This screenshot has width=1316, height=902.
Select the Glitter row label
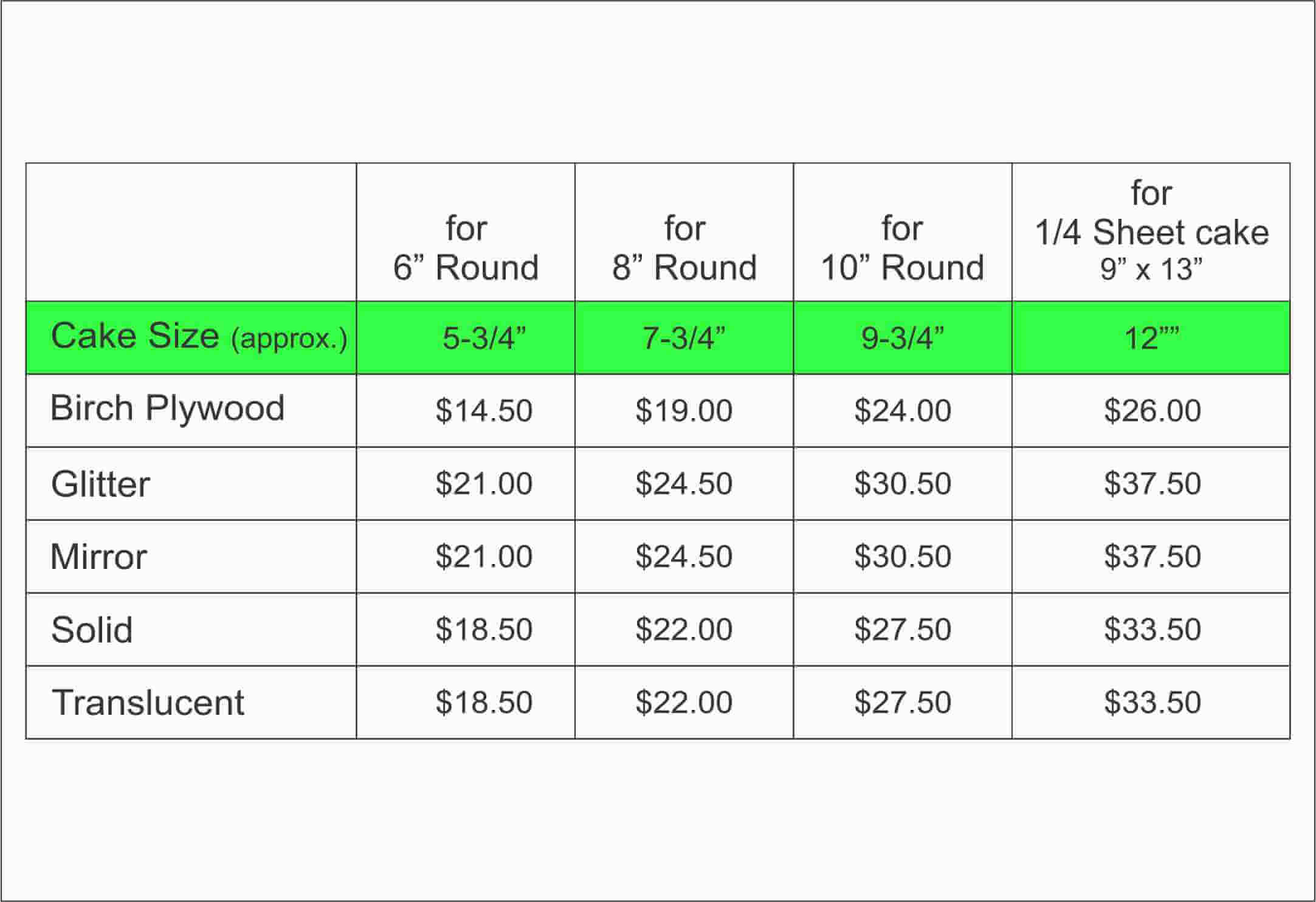click(x=100, y=484)
